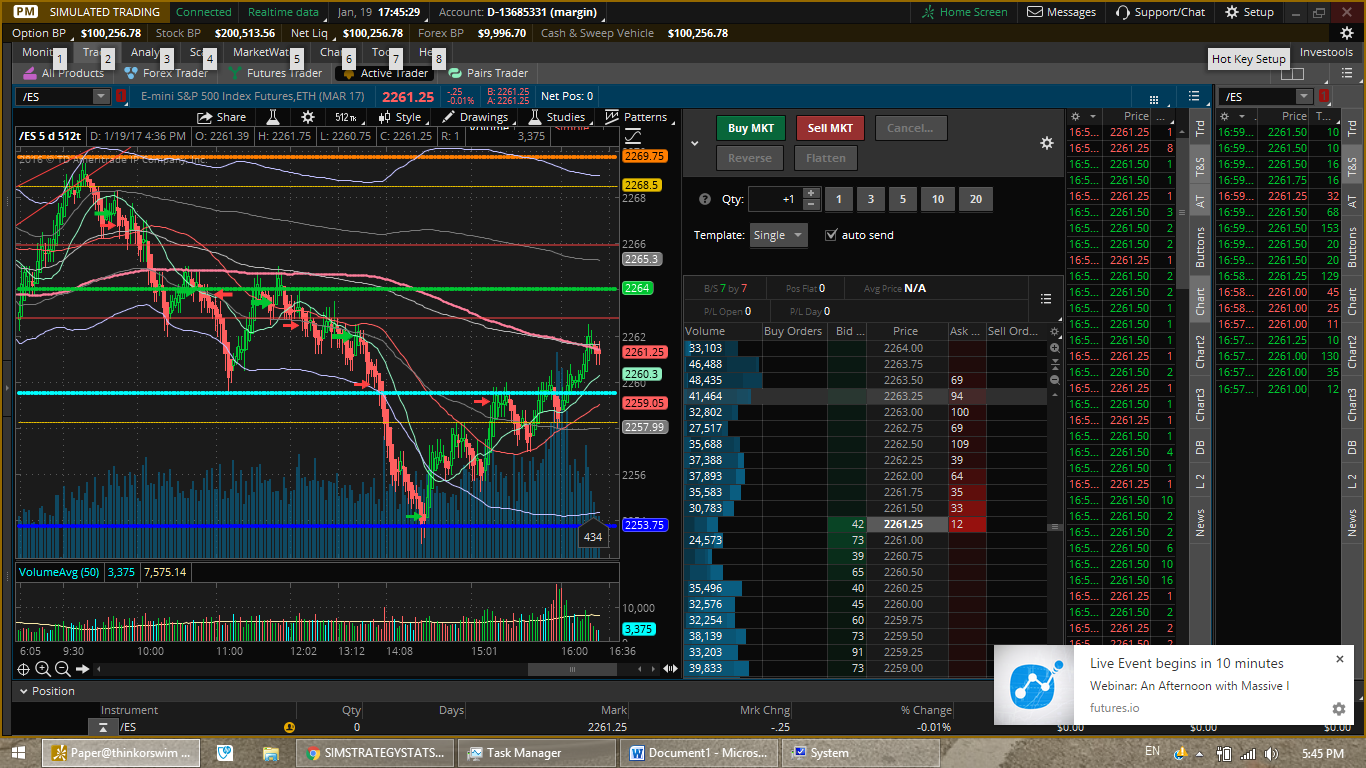This screenshot has height=768, width=1366.
Task: Open the Futures Trader sub-tab
Action: pyautogui.click(x=276, y=73)
